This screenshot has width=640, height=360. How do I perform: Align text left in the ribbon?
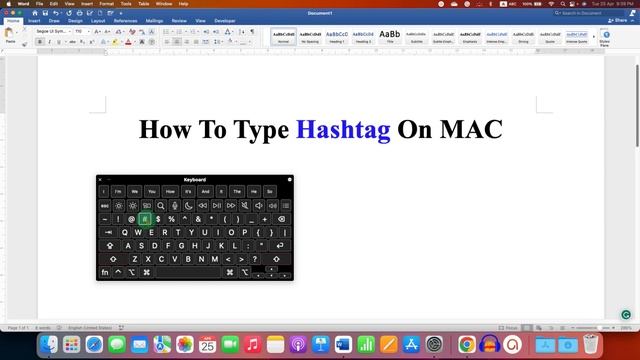167,42
